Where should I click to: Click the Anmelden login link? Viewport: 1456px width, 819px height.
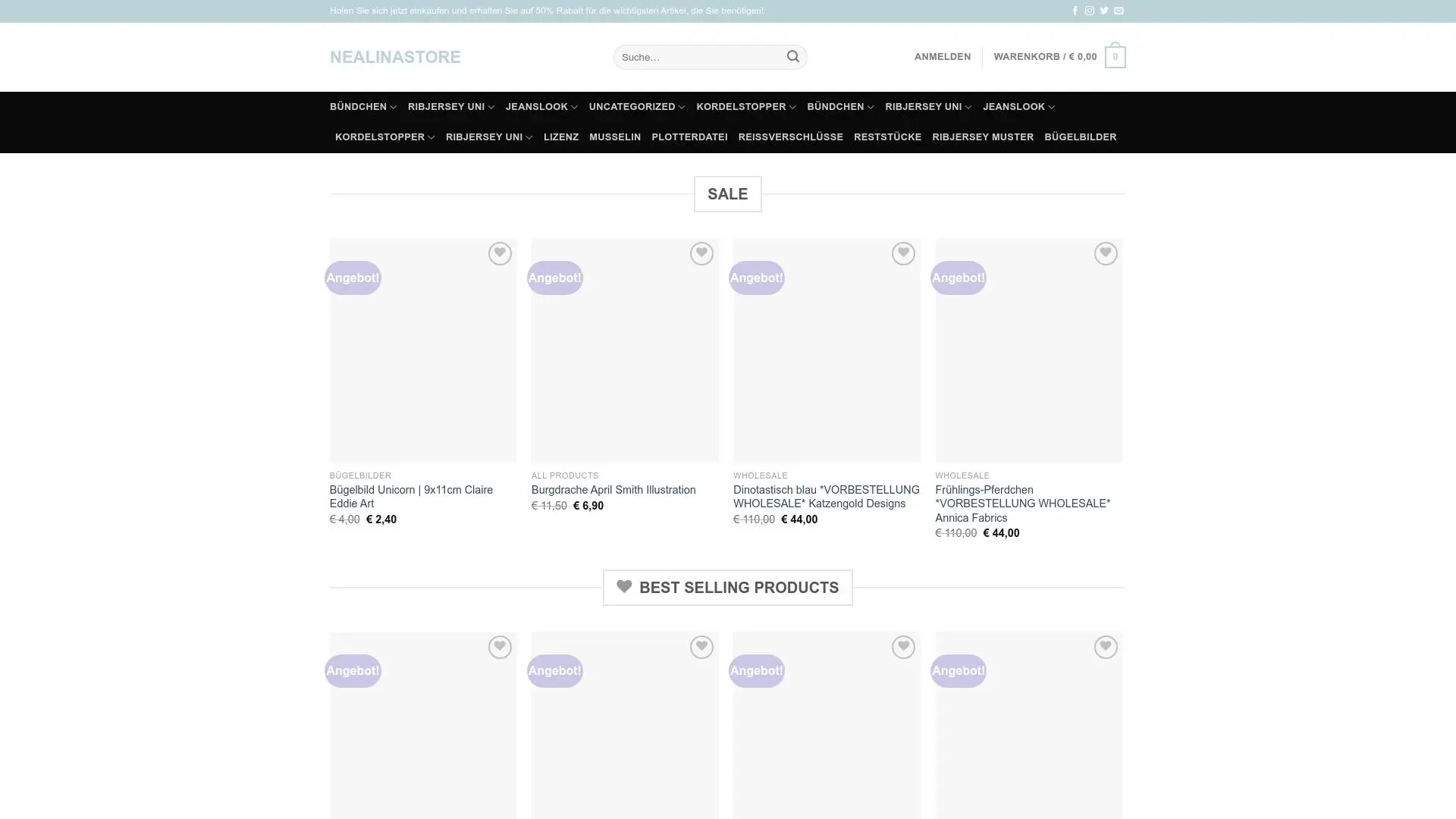point(942,57)
